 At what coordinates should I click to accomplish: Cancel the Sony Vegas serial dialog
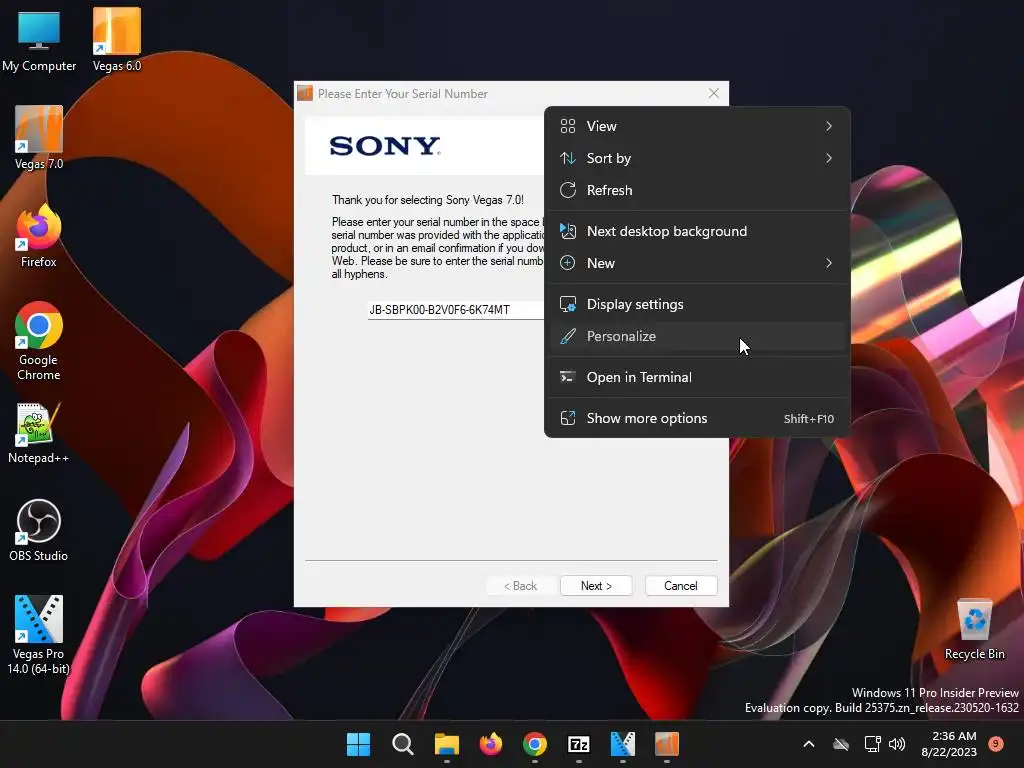(x=680, y=586)
